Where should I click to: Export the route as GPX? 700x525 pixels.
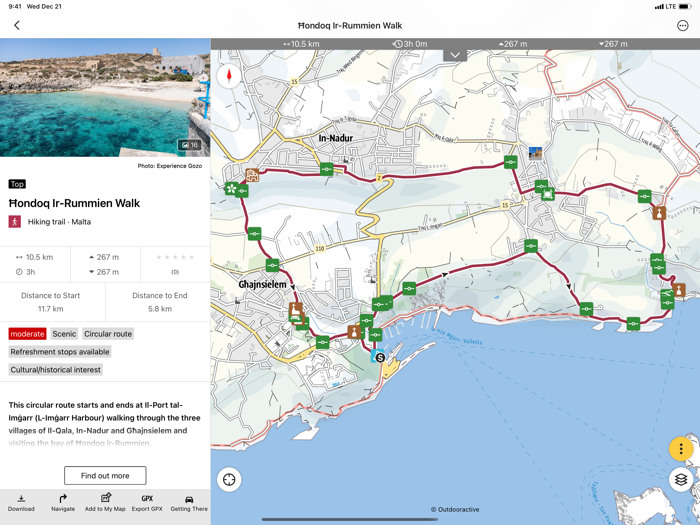pyautogui.click(x=147, y=503)
